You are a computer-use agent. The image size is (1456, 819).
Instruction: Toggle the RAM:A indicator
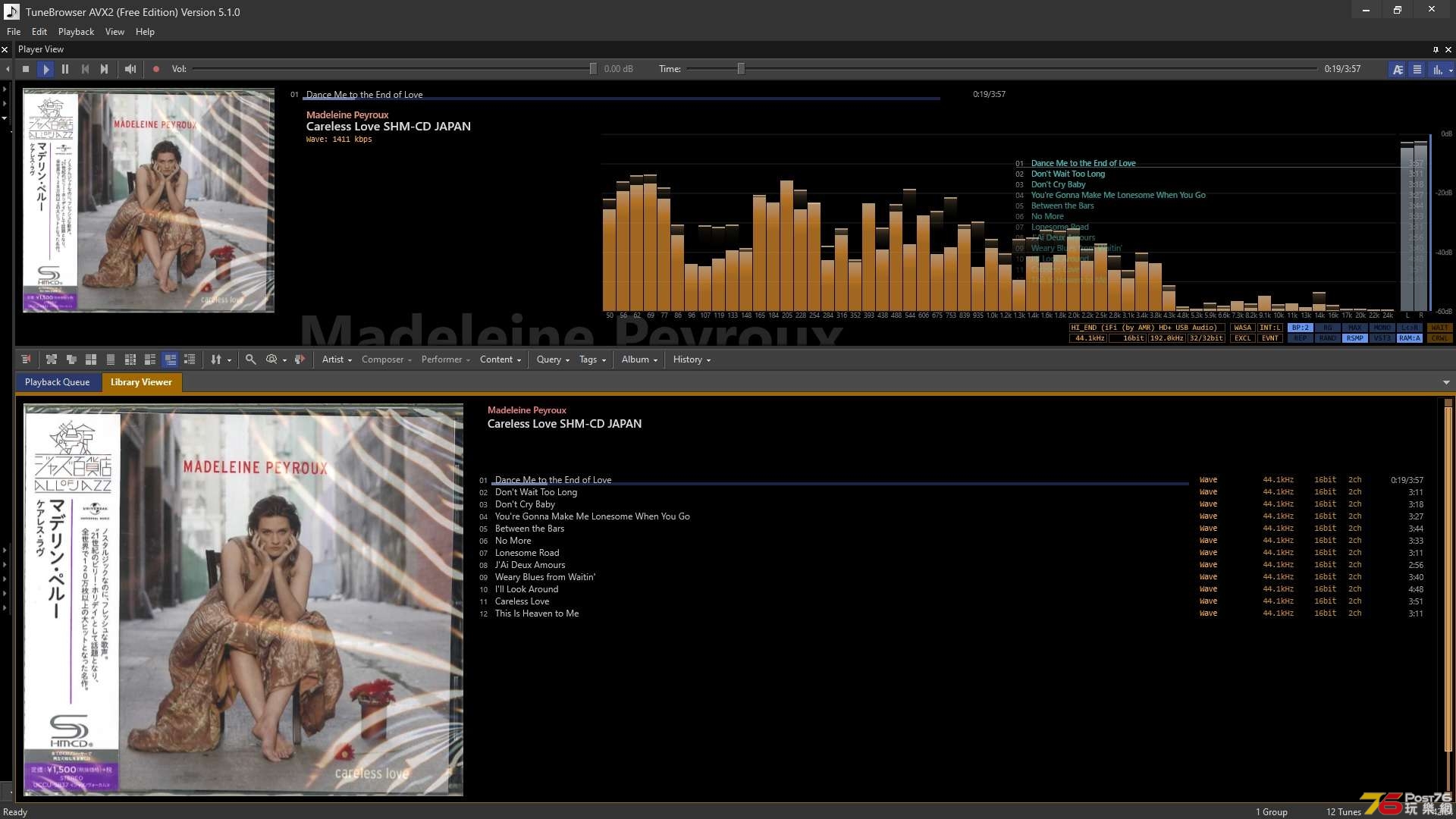coord(1410,338)
